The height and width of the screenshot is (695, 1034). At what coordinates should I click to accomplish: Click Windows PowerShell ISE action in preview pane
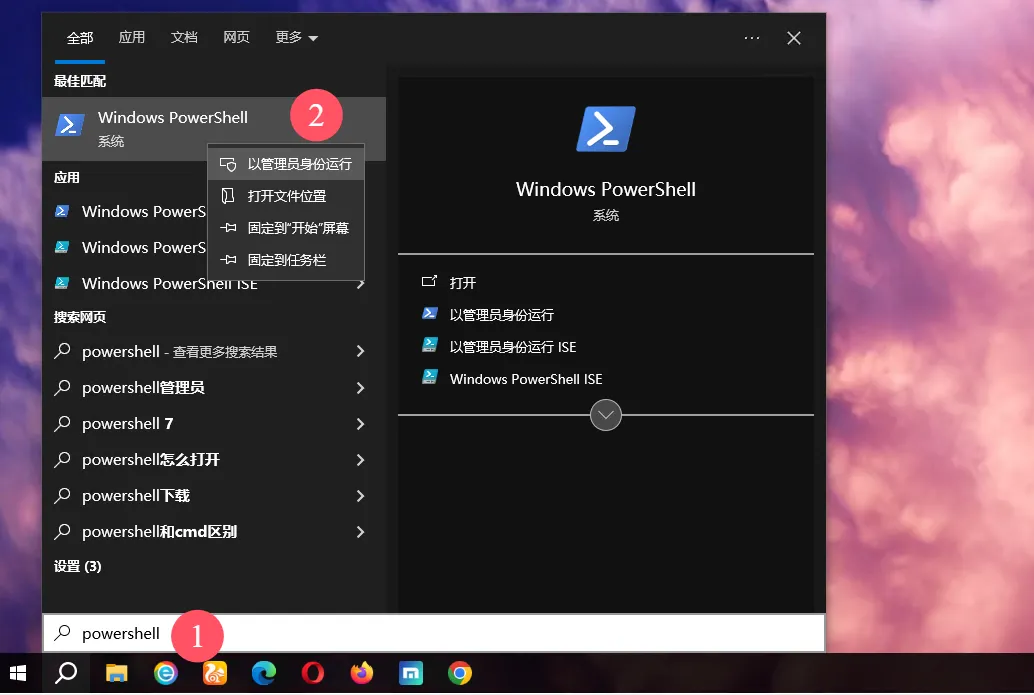[526, 379]
